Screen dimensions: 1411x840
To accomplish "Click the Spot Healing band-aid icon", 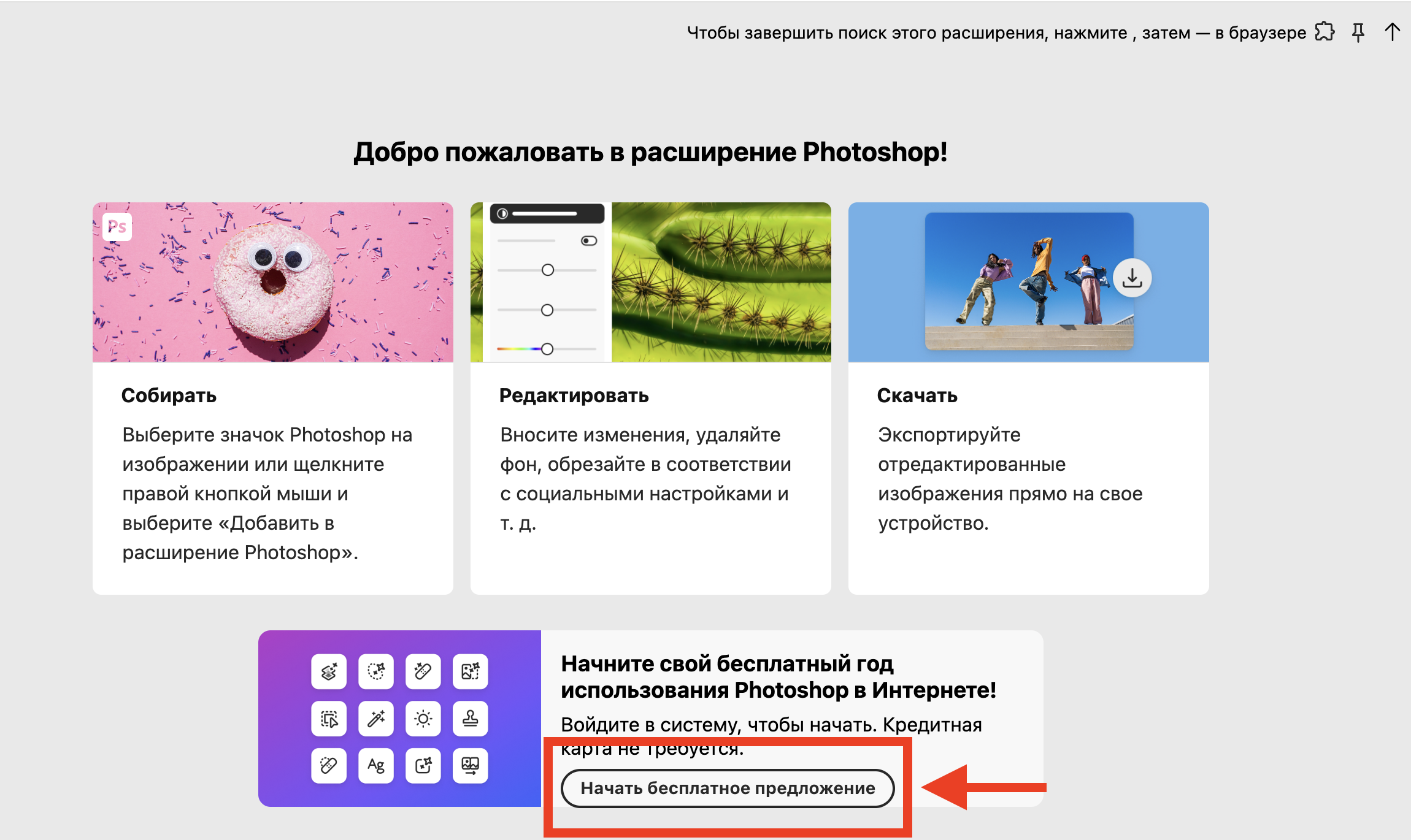I will pos(328,765).
